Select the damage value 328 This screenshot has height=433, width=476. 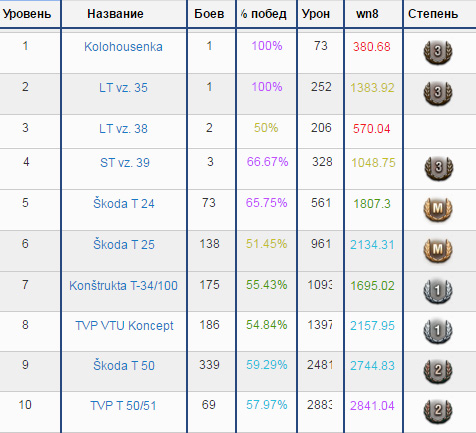coord(322,162)
